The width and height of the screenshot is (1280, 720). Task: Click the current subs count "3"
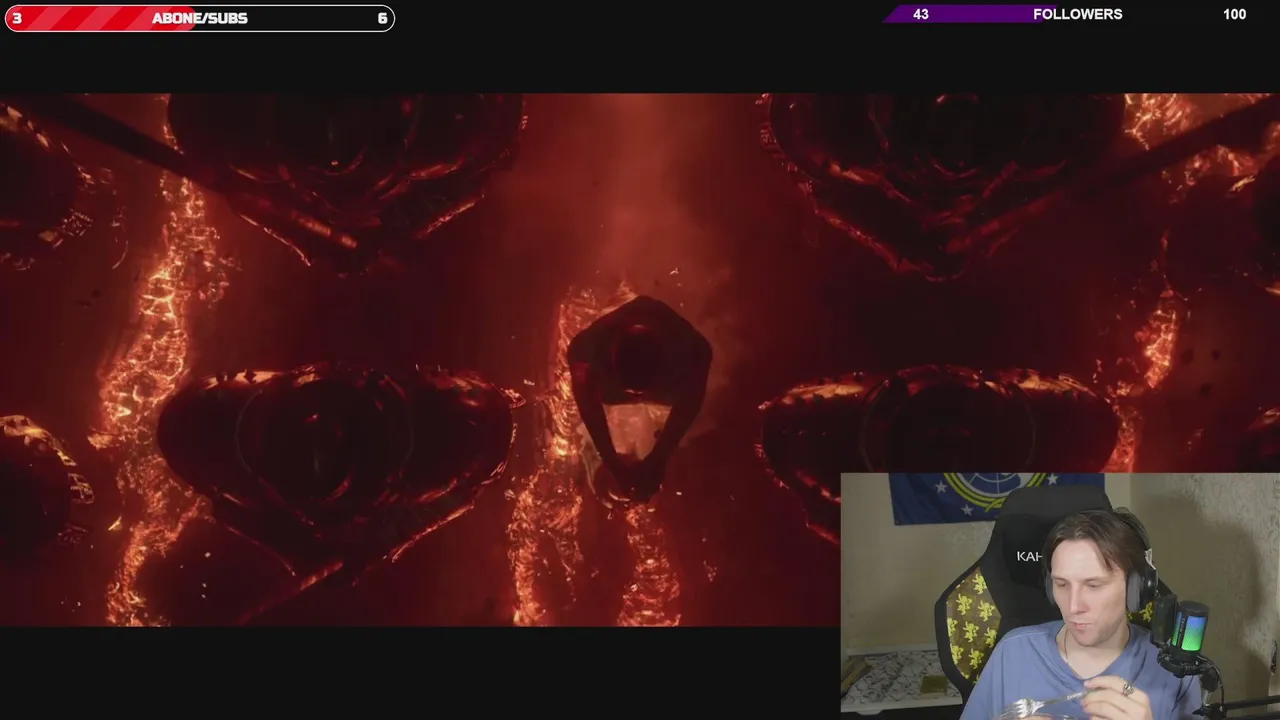pos(17,18)
